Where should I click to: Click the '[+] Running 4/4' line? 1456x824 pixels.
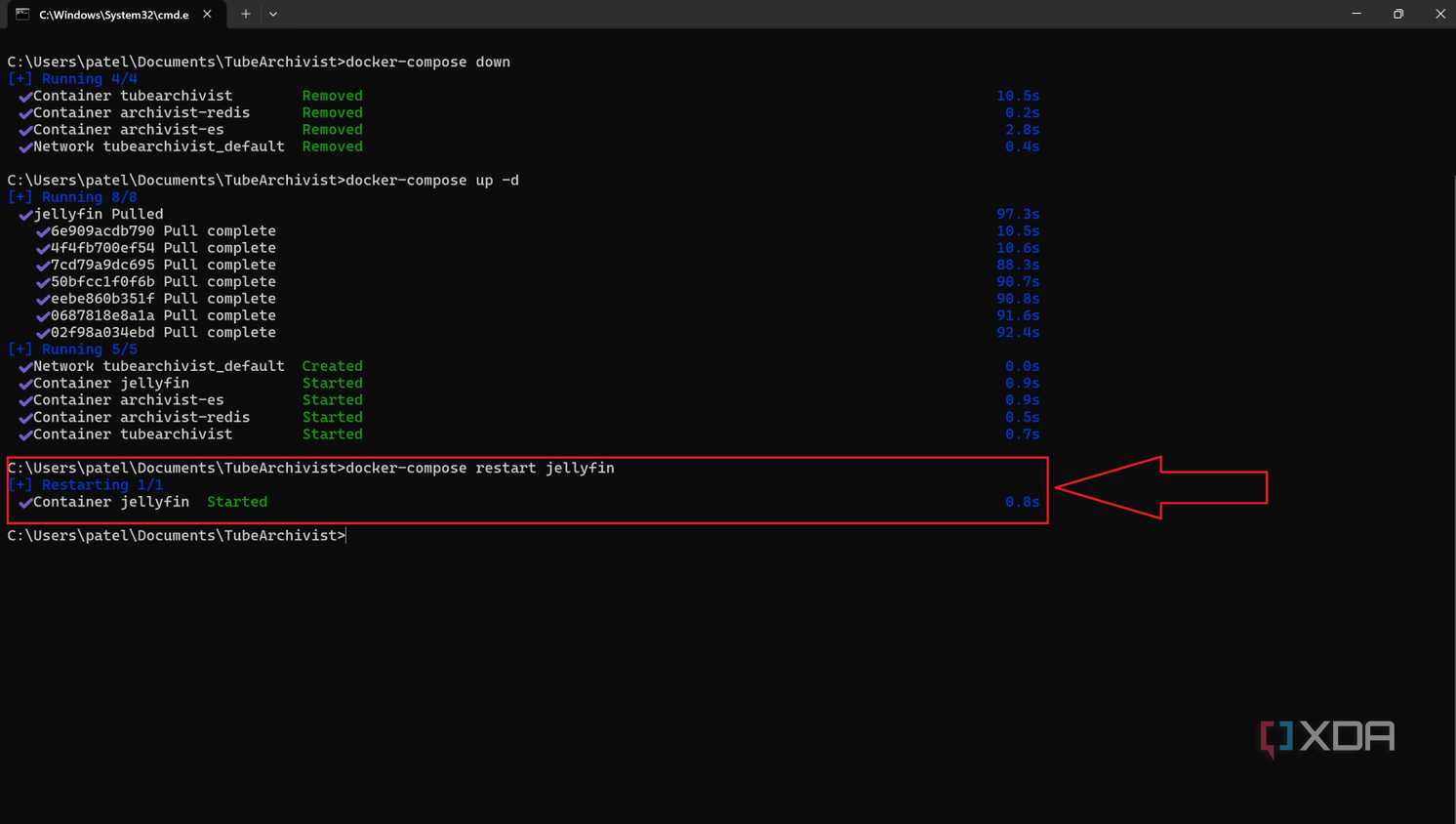tap(72, 79)
